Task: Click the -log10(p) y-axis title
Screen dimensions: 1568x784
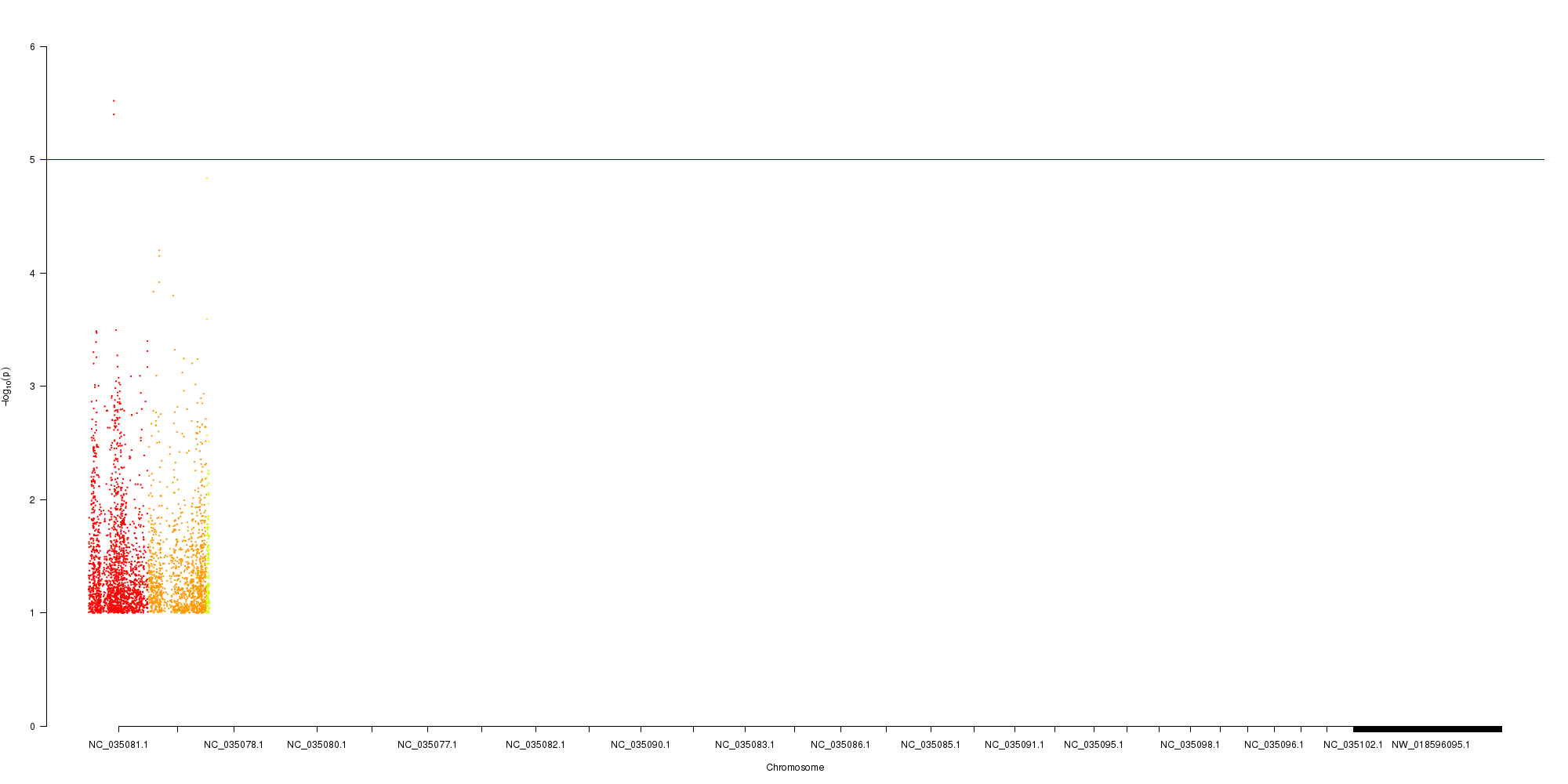Action: click(6, 387)
